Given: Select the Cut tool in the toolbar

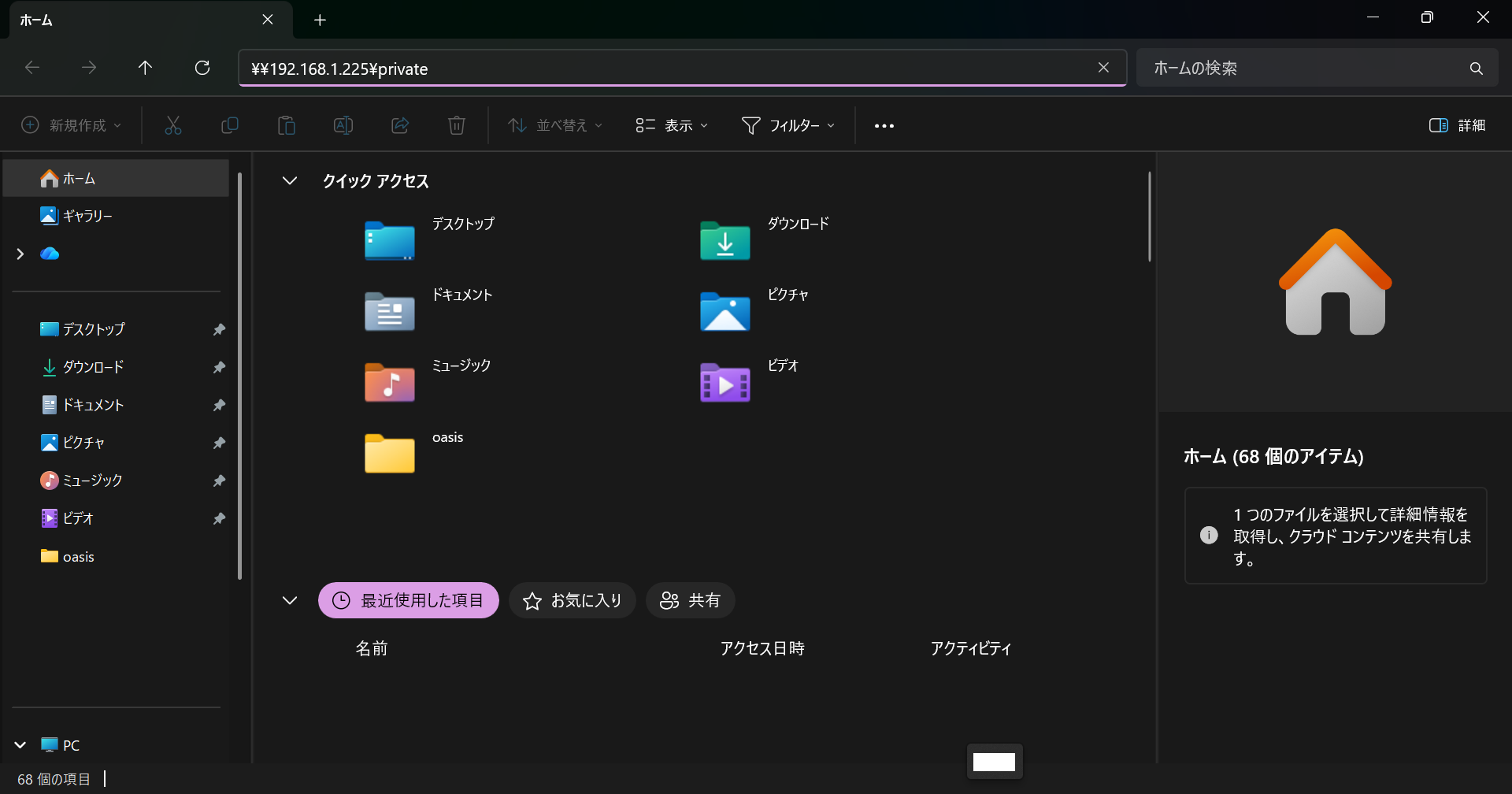Looking at the screenshot, I should point(173,125).
